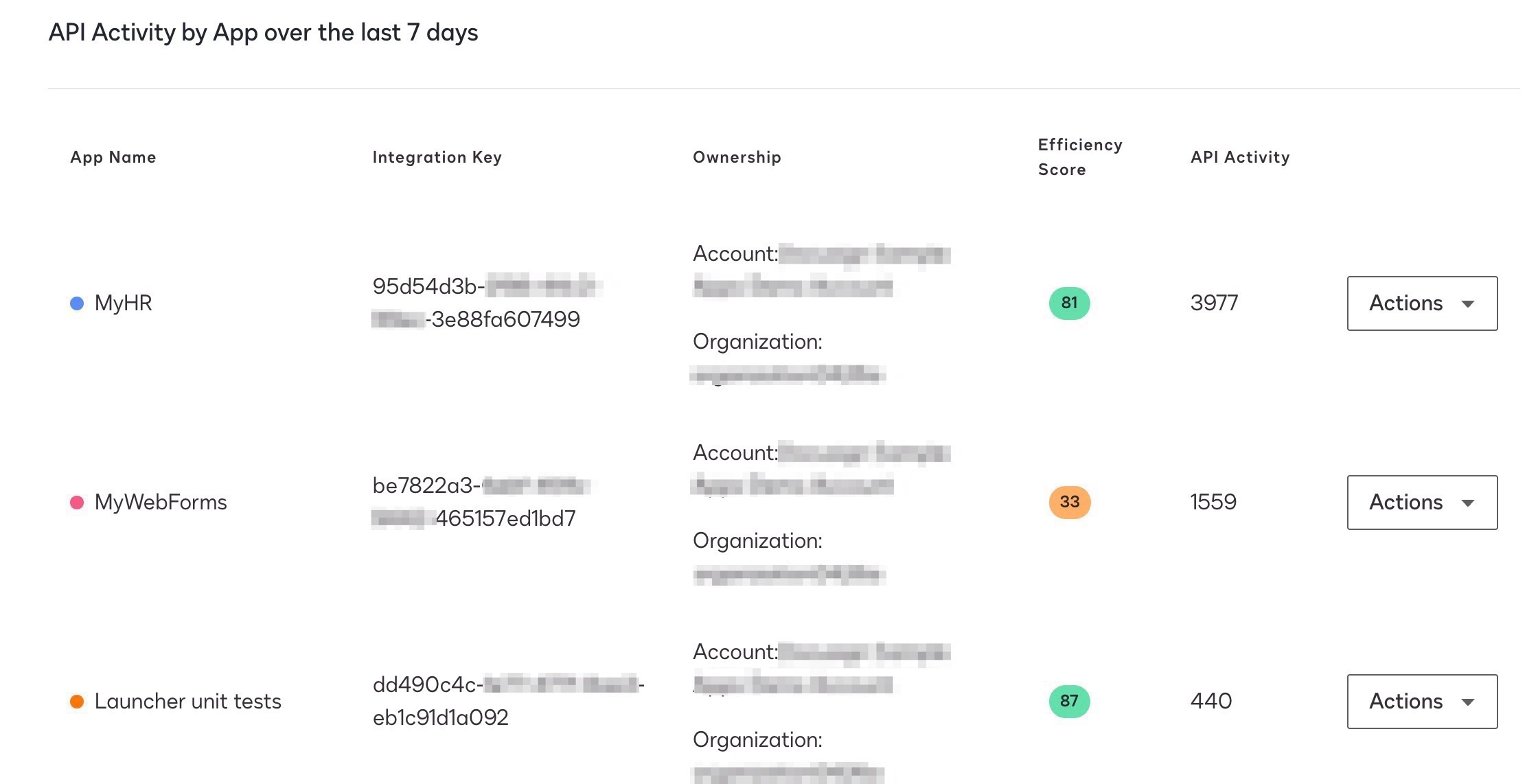This screenshot has height=784, width=1538.
Task: Select the green score badge showing 81
Action: 1068,303
